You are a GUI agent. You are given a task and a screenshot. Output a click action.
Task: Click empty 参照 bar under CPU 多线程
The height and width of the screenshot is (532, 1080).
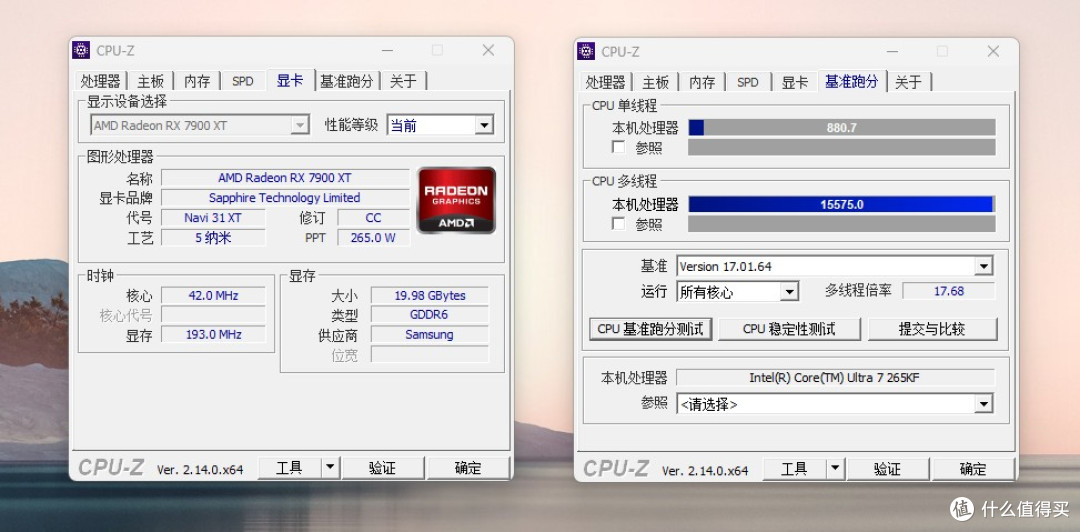pos(842,224)
